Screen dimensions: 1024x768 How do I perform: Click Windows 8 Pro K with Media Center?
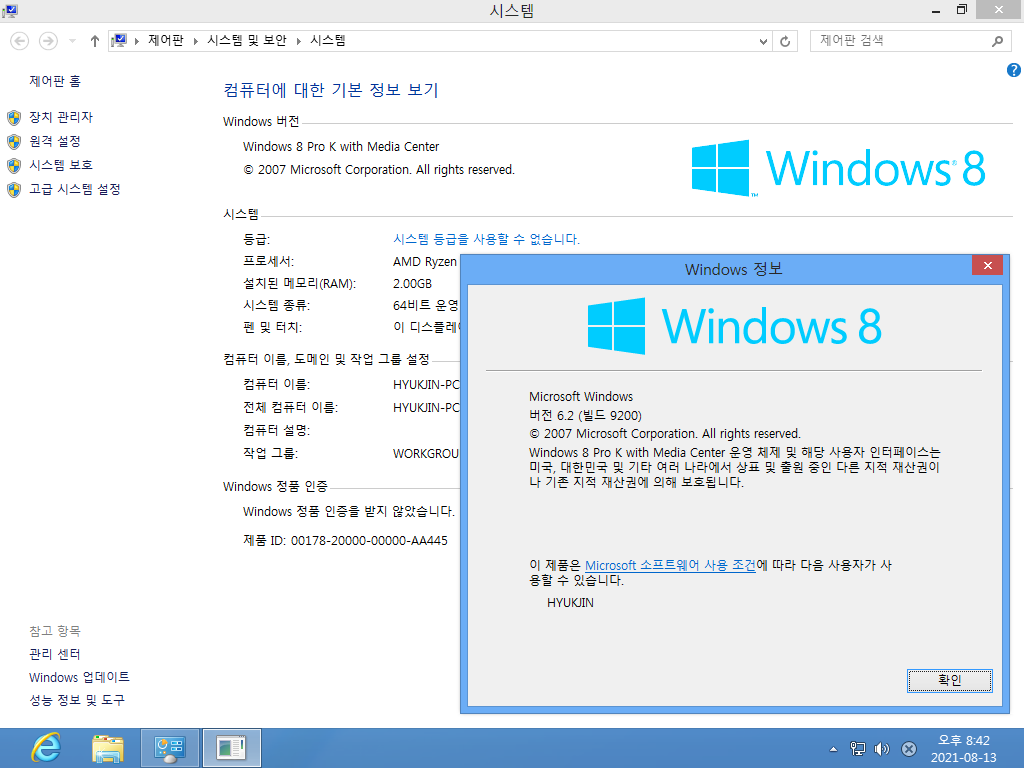coord(341,146)
